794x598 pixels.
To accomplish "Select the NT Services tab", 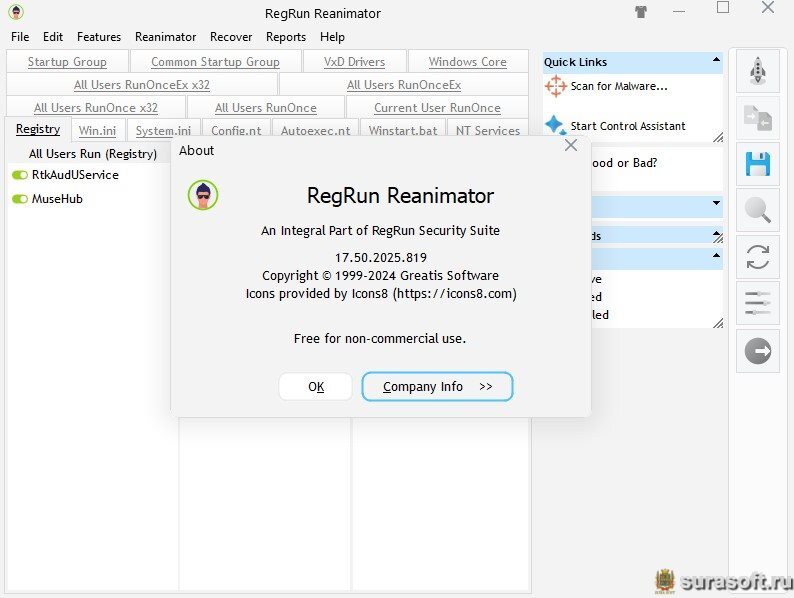I will point(488,130).
